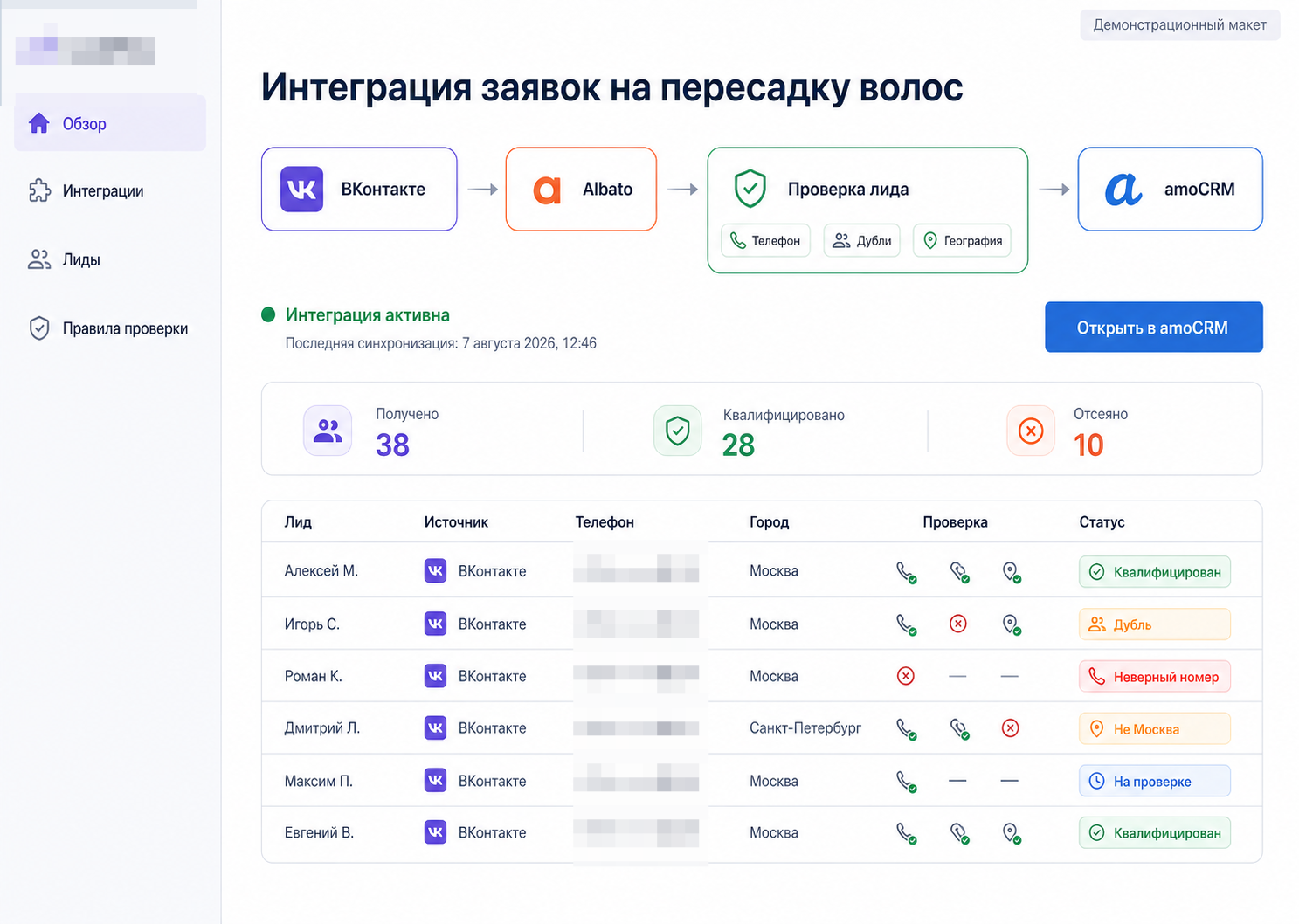The height and width of the screenshot is (924, 1299).
Task: Open lead Алексей М.
Action: click(321, 571)
